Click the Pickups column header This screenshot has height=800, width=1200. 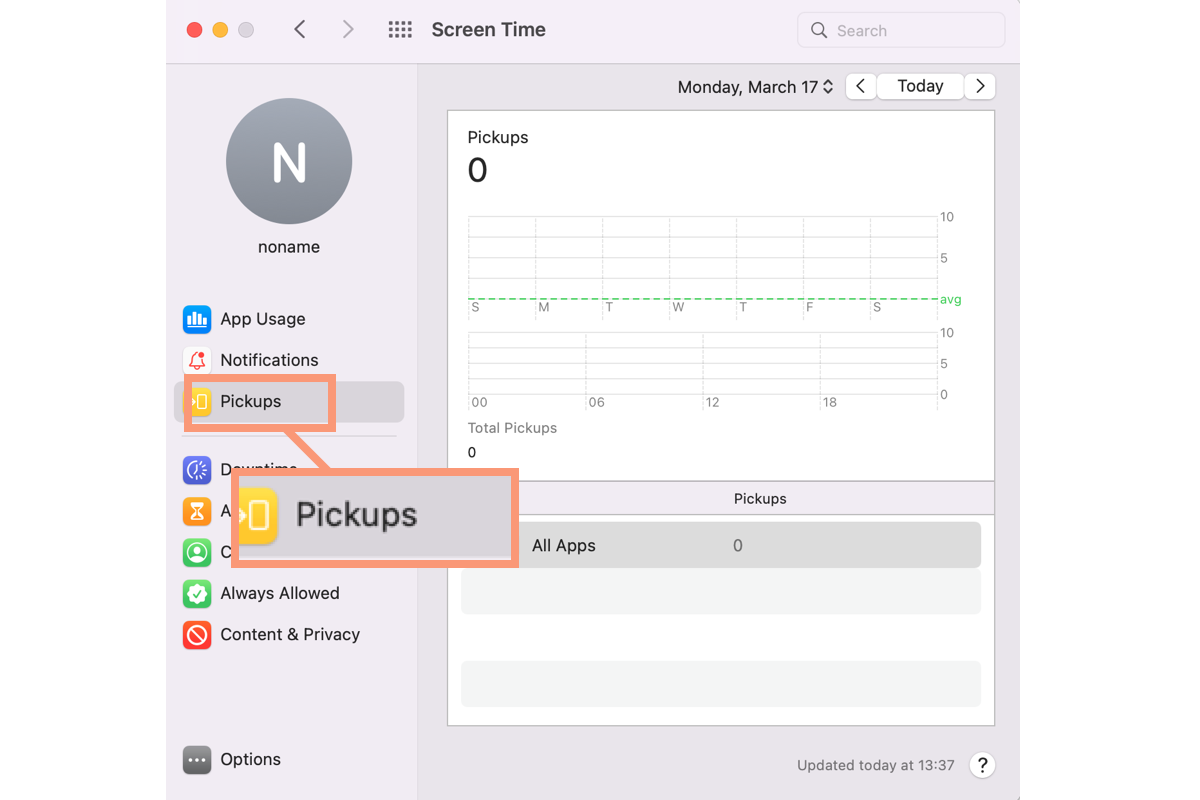[760, 498]
